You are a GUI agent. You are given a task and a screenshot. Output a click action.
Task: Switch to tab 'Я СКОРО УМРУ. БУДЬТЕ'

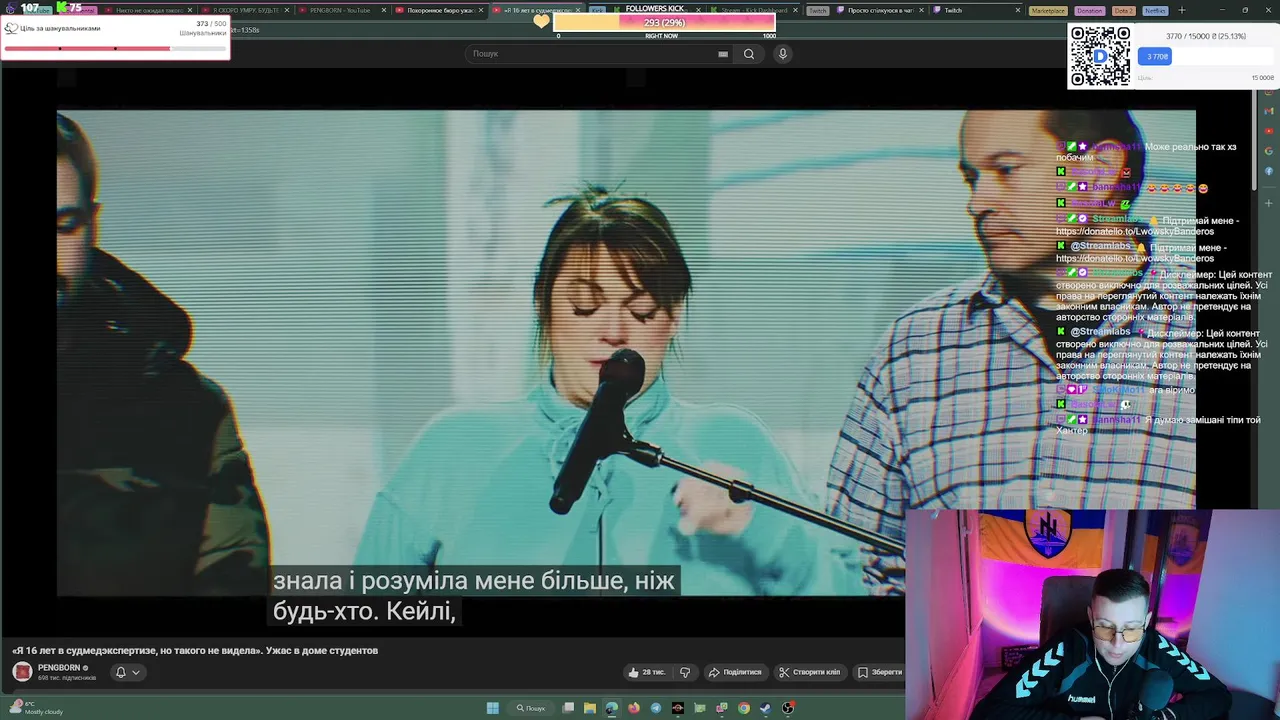click(x=245, y=10)
